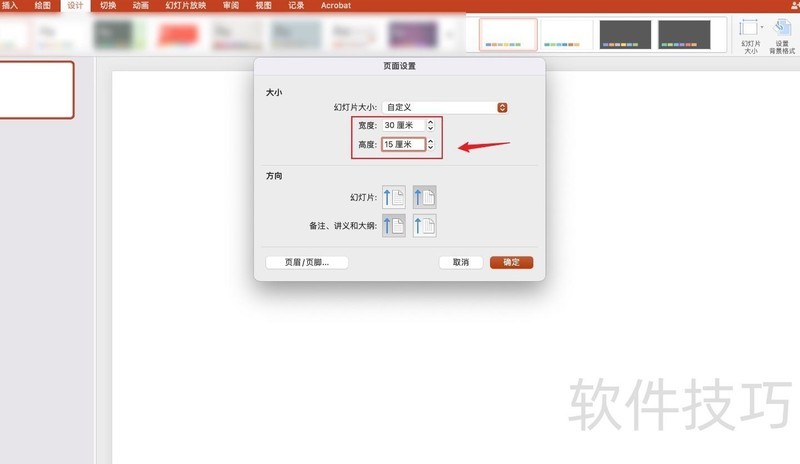
Task: Open 设置背景格式 in the ribbon
Action: coord(782,36)
